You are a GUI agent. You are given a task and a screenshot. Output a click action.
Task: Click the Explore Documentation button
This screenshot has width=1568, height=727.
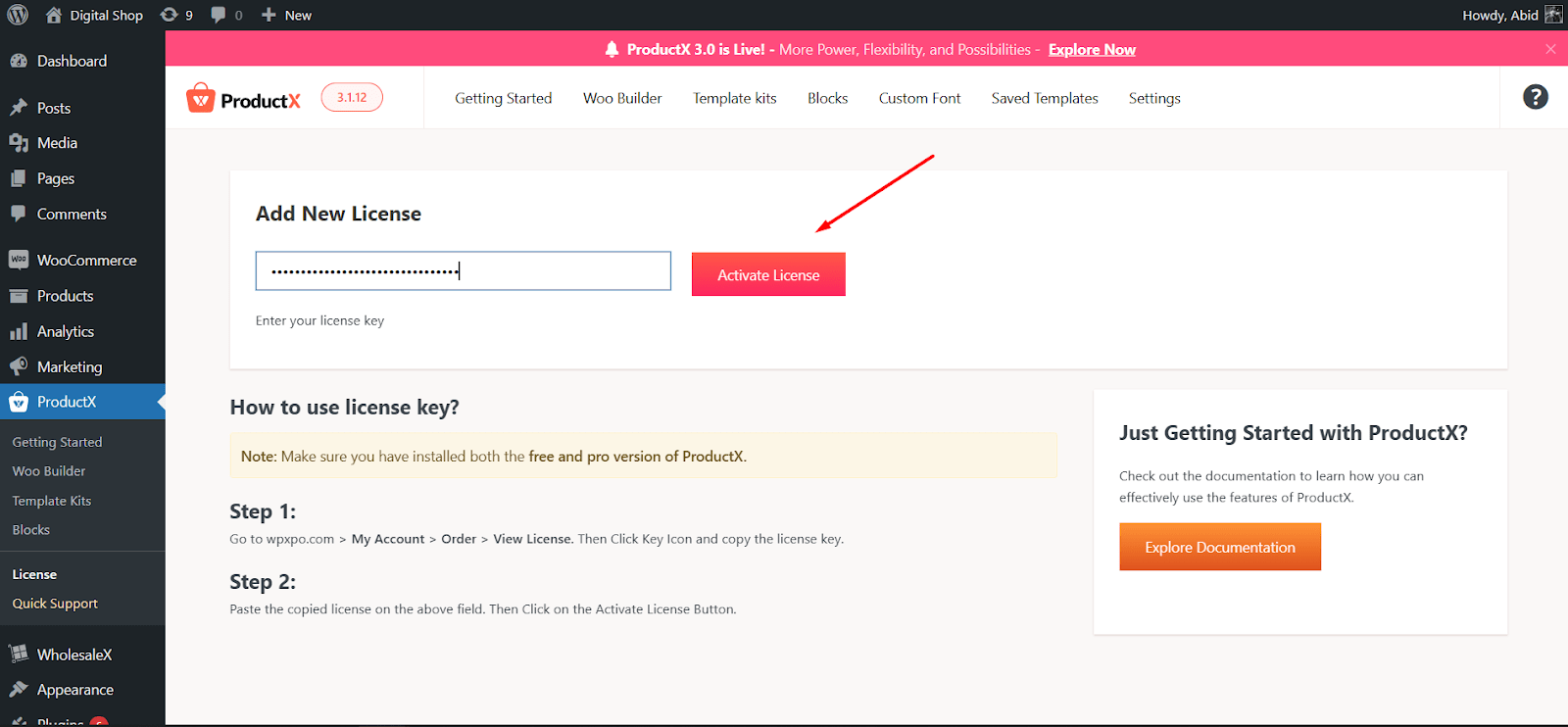pos(1220,547)
